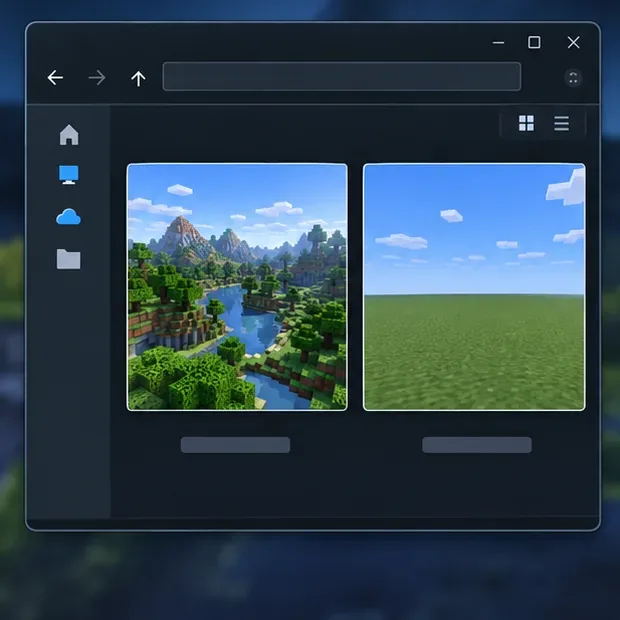The width and height of the screenshot is (620, 620).
Task: Go forward with the right arrow
Action: (x=97, y=78)
